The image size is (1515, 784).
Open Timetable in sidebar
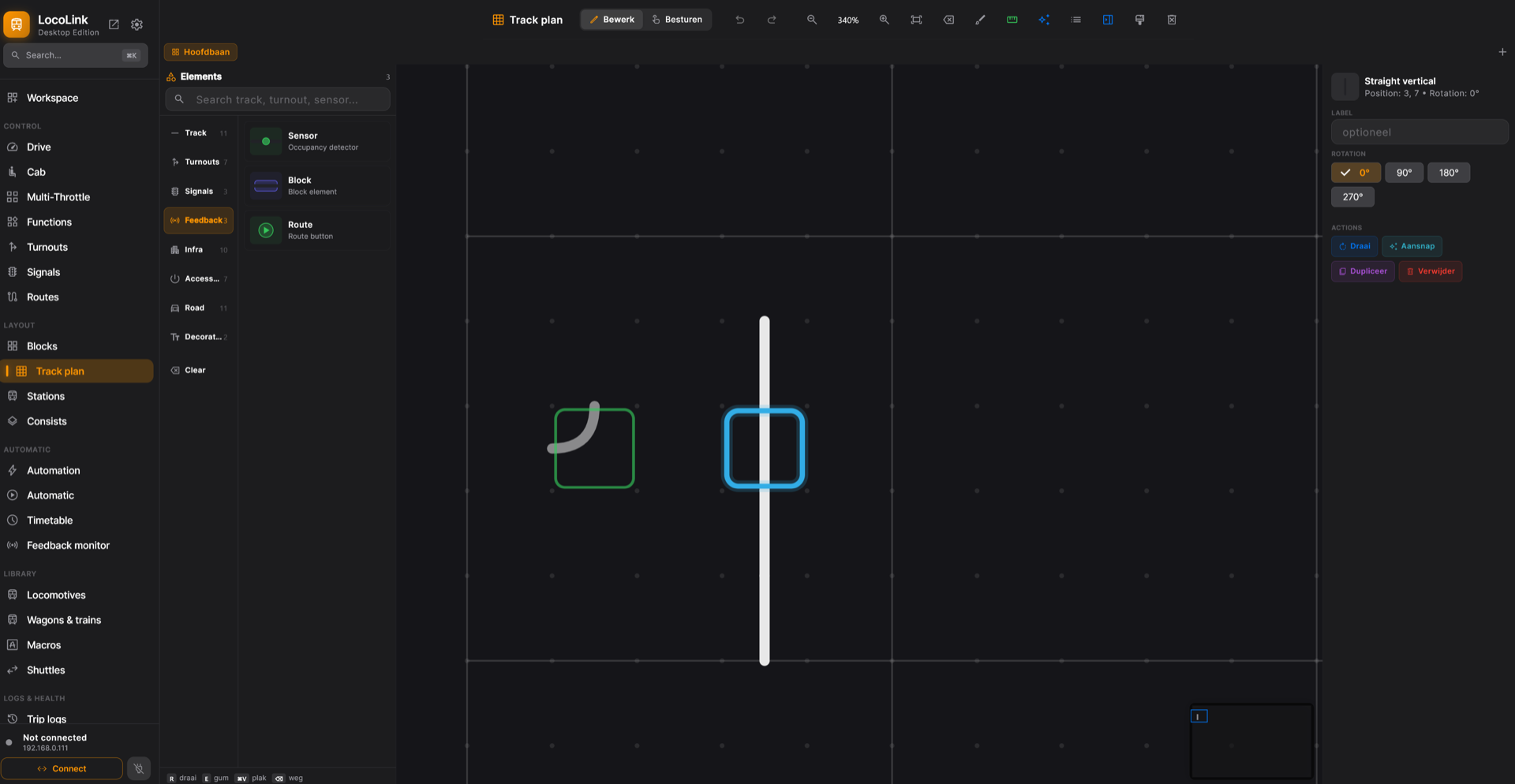pyautogui.click(x=77, y=521)
